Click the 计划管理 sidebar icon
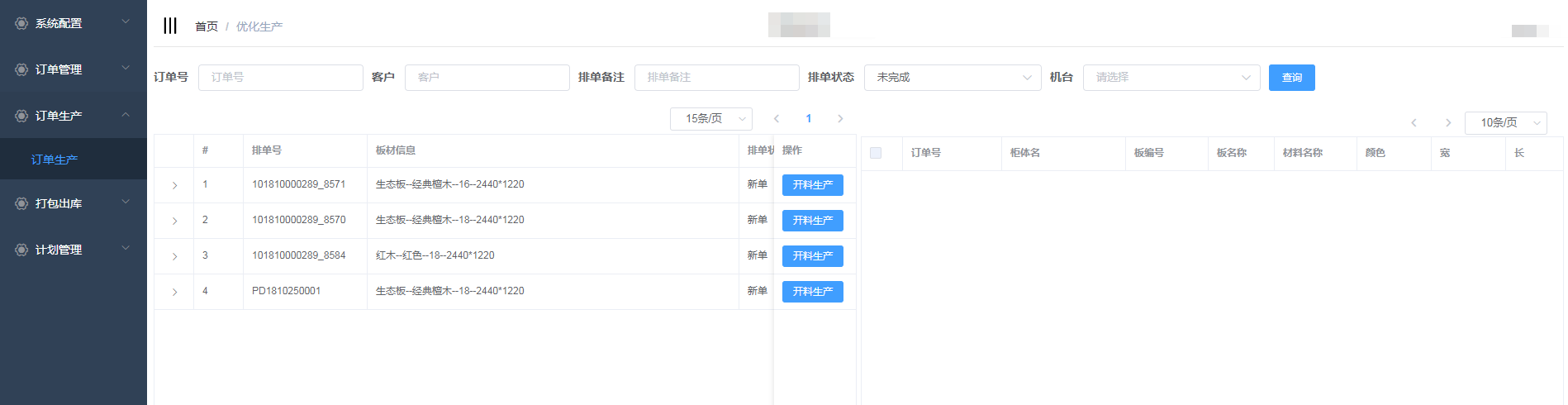Image resolution: width=1568 pixels, height=405 pixels. point(21,250)
